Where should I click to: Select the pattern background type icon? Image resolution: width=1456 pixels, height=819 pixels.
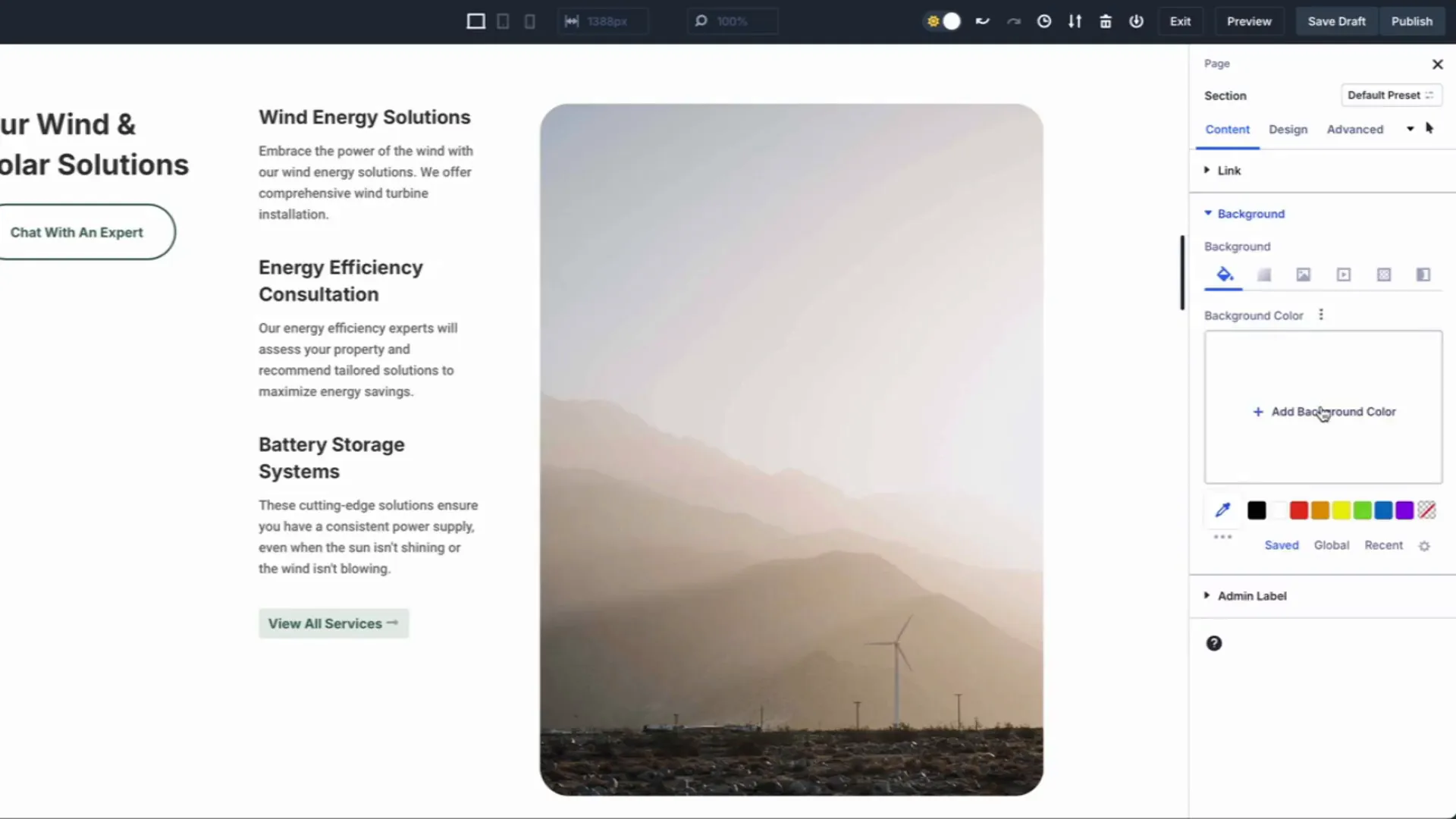[x=1384, y=275]
